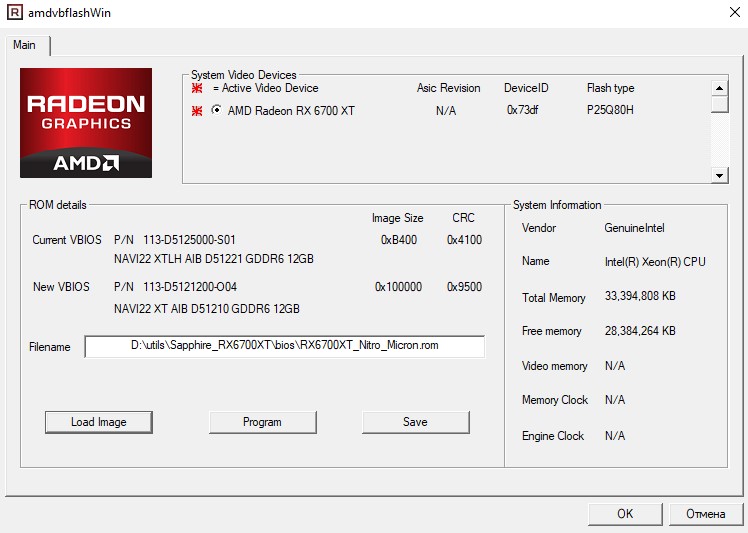
Task: Click the Asic Revision column header
Action: pos(448,88)
